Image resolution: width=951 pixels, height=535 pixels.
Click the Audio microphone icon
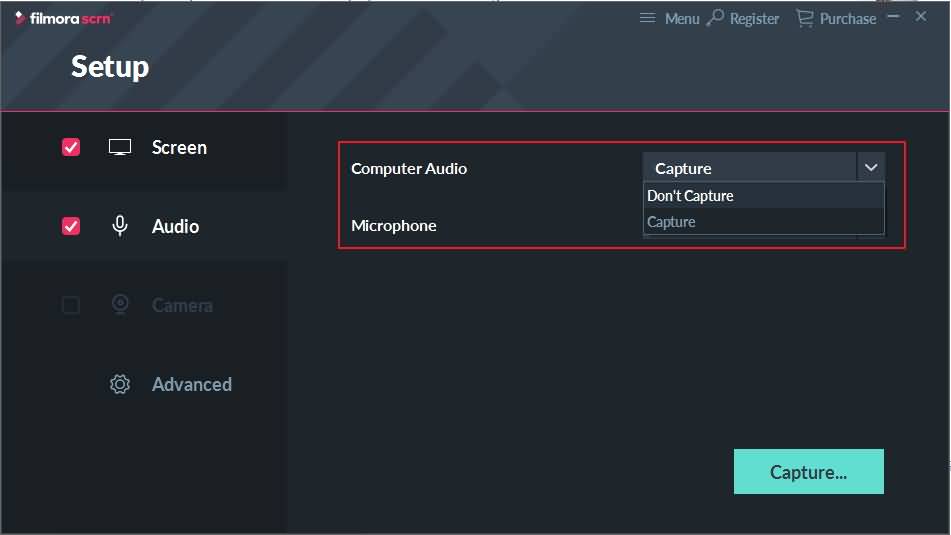click(120, 226)
